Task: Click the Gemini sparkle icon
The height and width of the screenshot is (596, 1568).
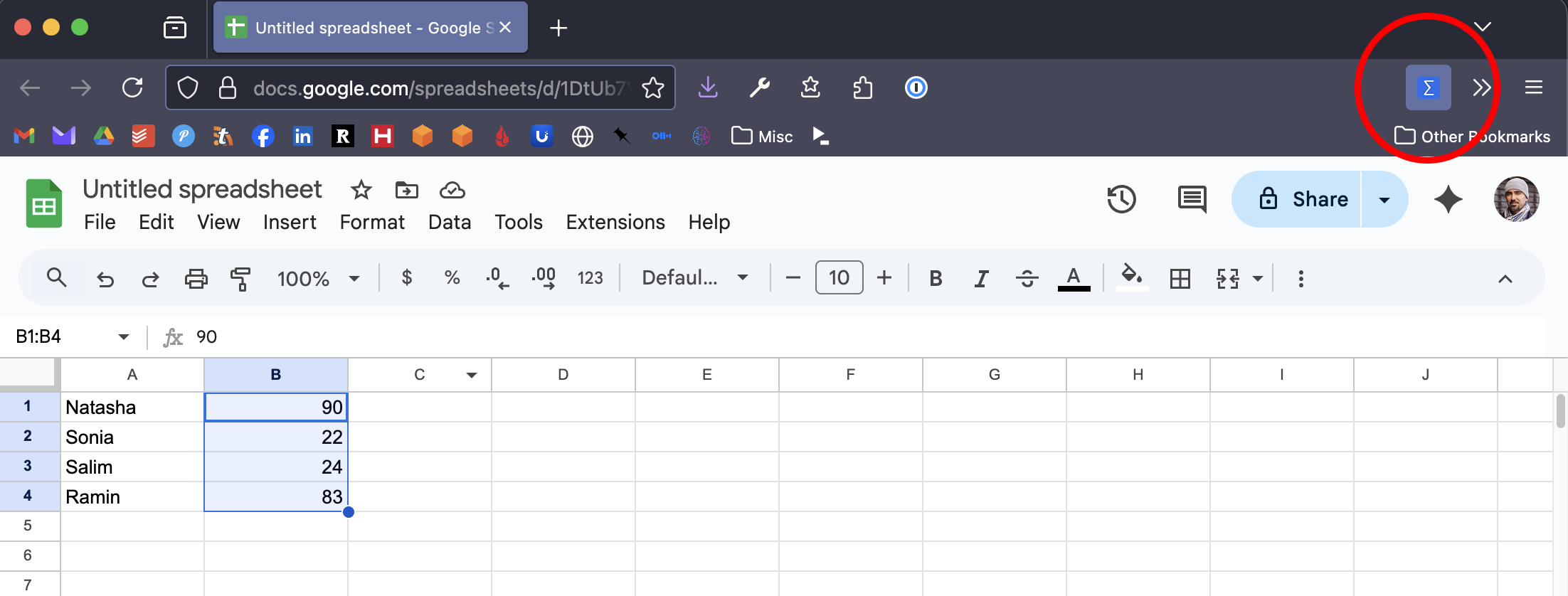Action: [x=1448, y=199]
